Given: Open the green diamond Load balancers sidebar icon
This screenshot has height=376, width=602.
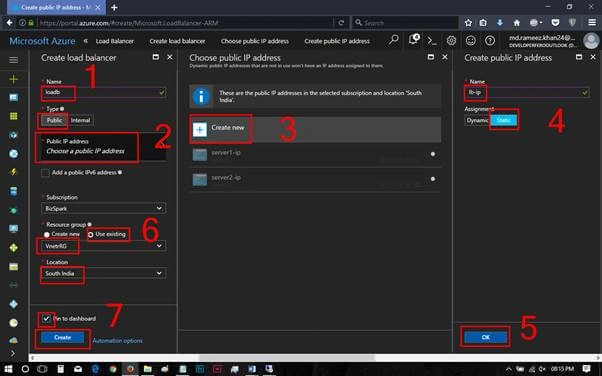Looking at the screenshot, I should coord(13,248).
